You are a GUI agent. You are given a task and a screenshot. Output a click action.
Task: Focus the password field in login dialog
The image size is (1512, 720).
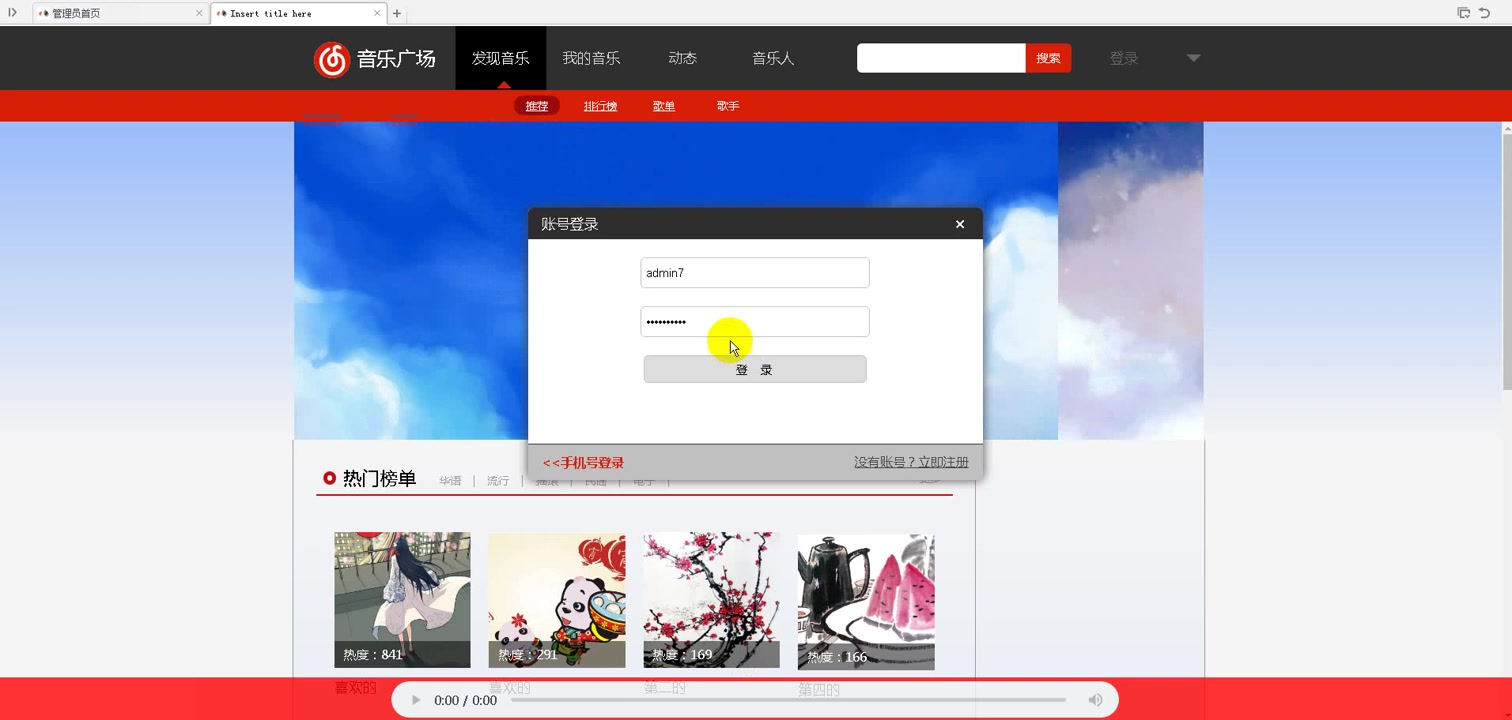[755, 322]
